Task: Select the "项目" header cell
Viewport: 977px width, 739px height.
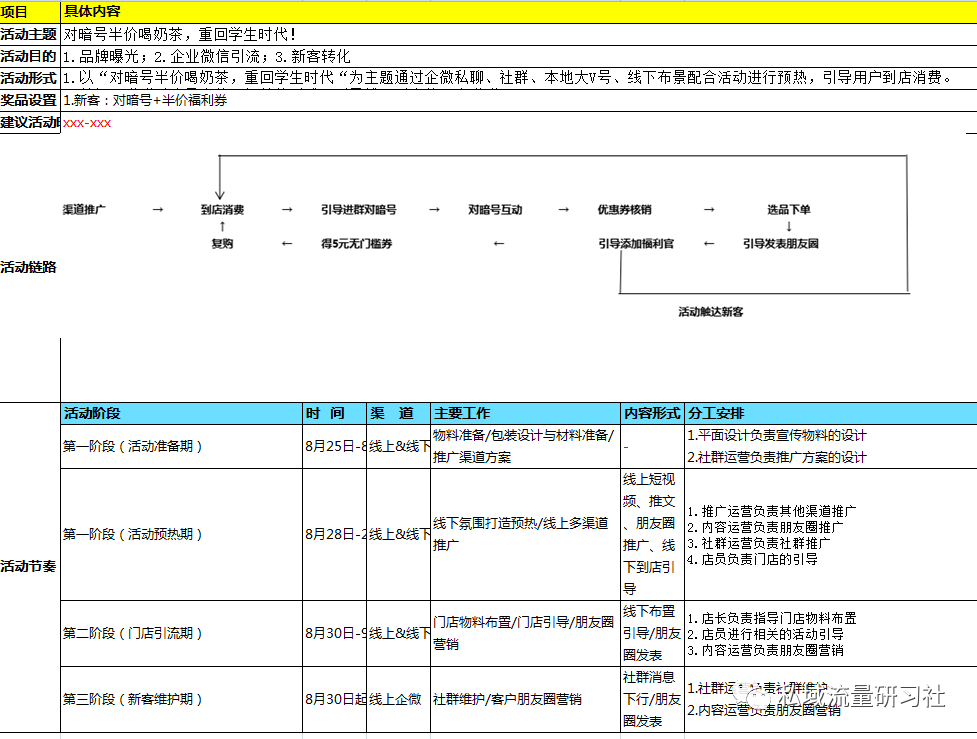Action: 30,12
